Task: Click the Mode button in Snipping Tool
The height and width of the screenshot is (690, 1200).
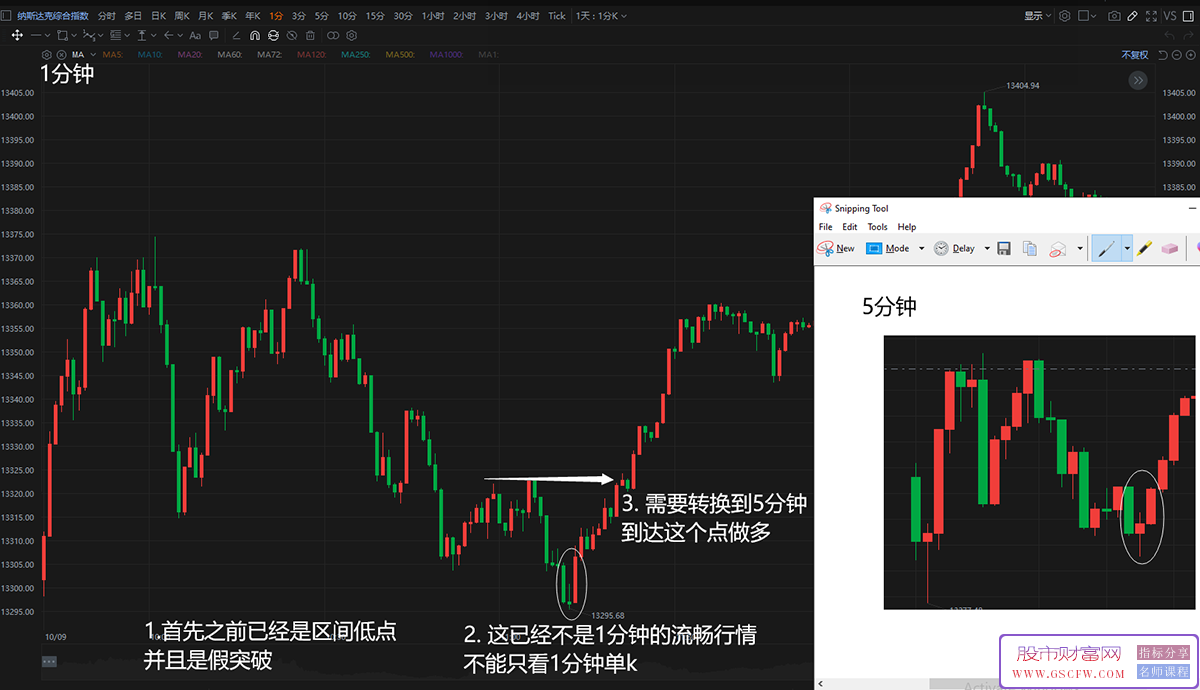Action: click(x=888, y=248)
